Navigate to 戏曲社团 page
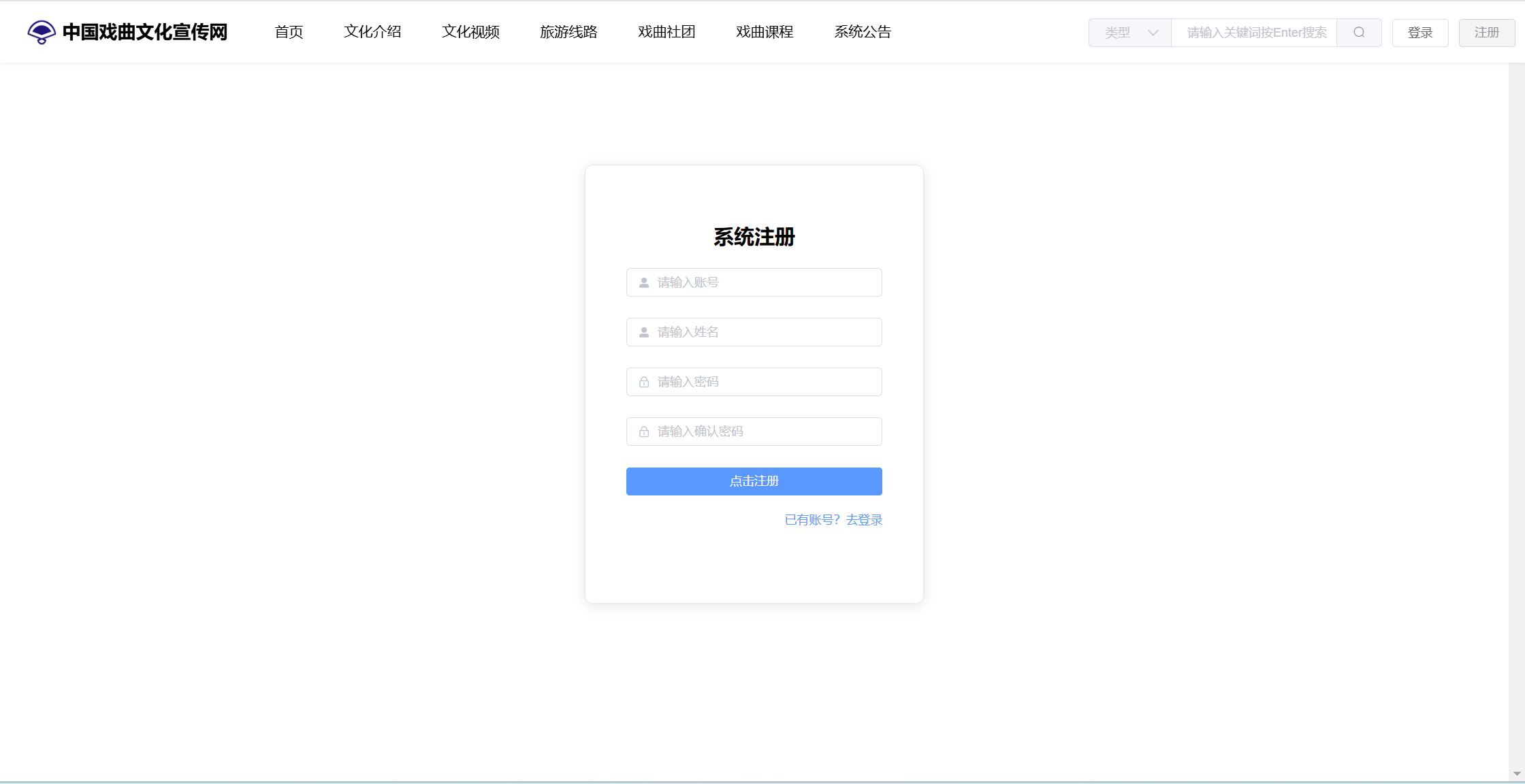 click(667, 32)
